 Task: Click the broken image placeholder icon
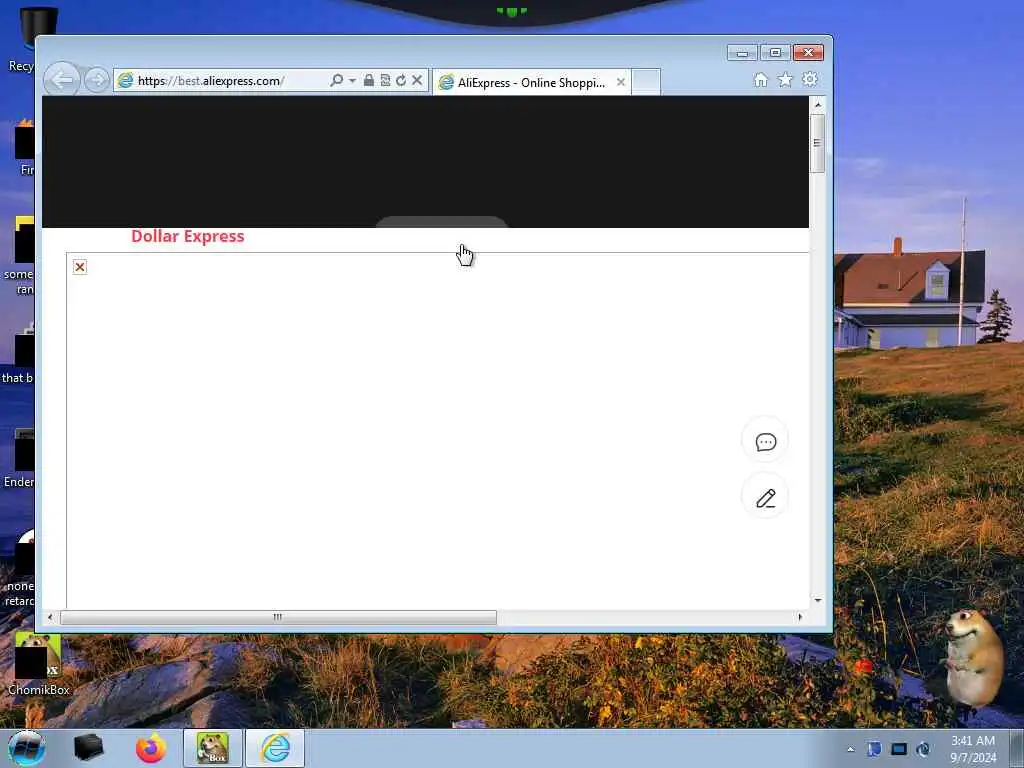click(x=80, y=267)
